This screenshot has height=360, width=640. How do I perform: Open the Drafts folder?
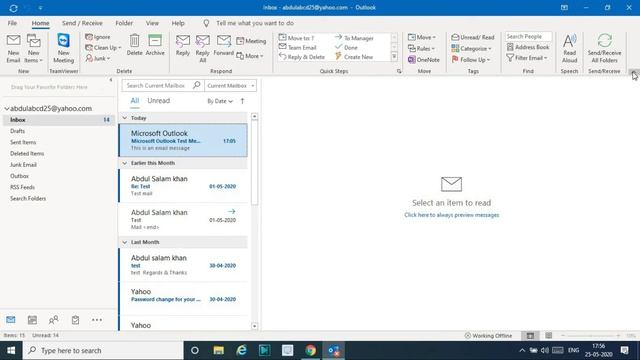coord(18,131)
